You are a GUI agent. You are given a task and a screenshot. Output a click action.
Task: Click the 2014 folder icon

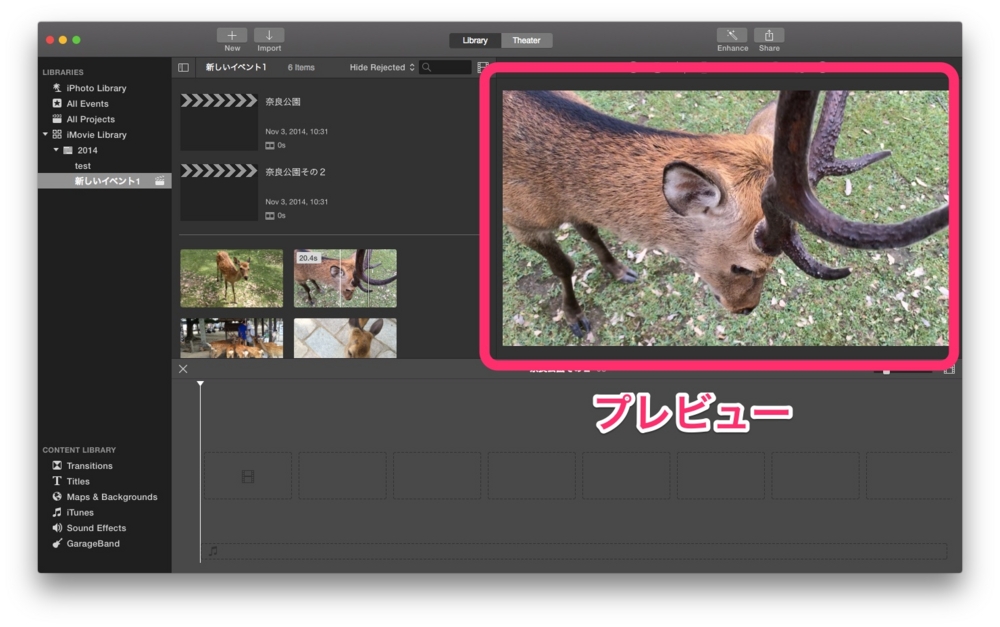tap(68, 150)
